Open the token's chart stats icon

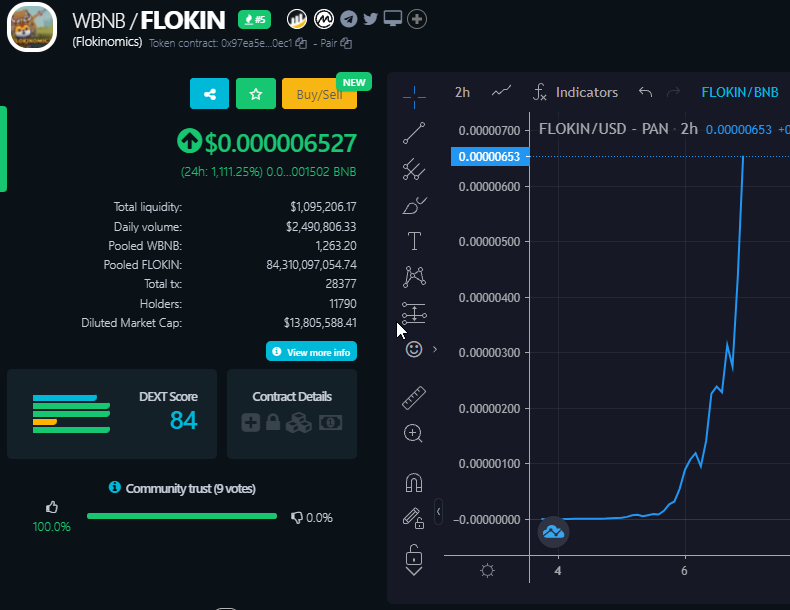297,19
